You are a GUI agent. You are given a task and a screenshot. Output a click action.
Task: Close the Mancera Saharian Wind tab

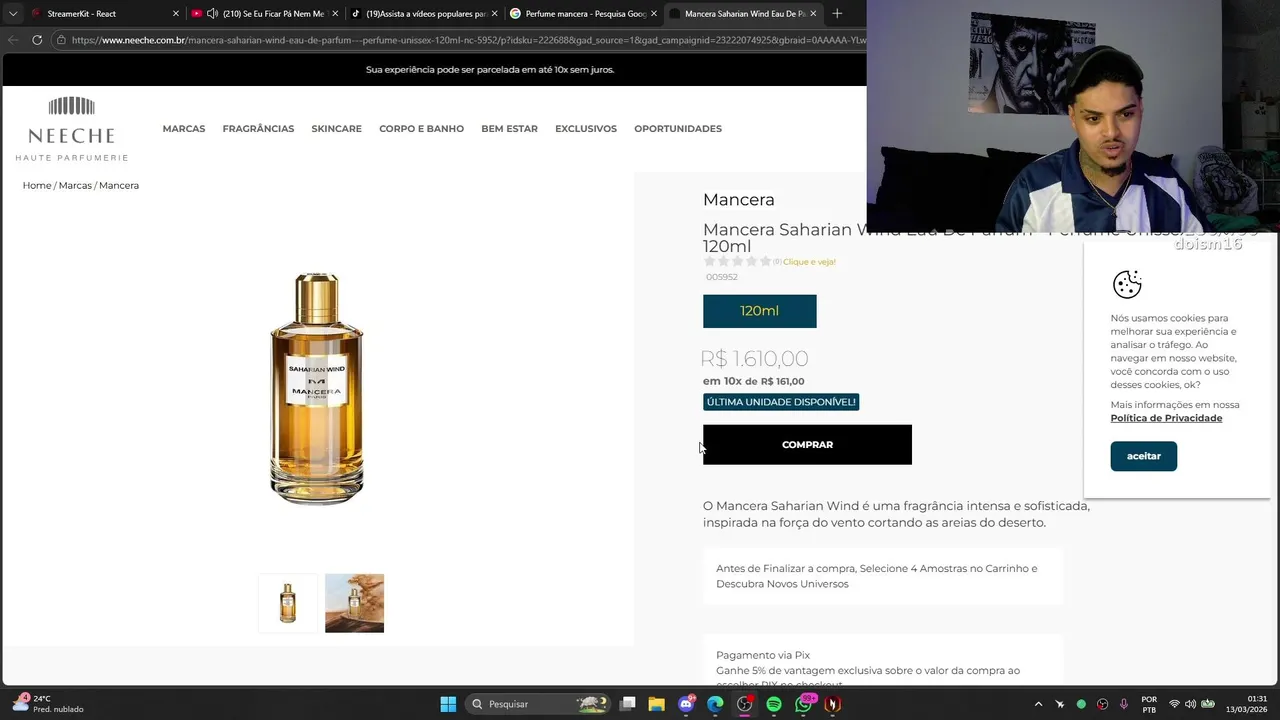click(813, 14)
